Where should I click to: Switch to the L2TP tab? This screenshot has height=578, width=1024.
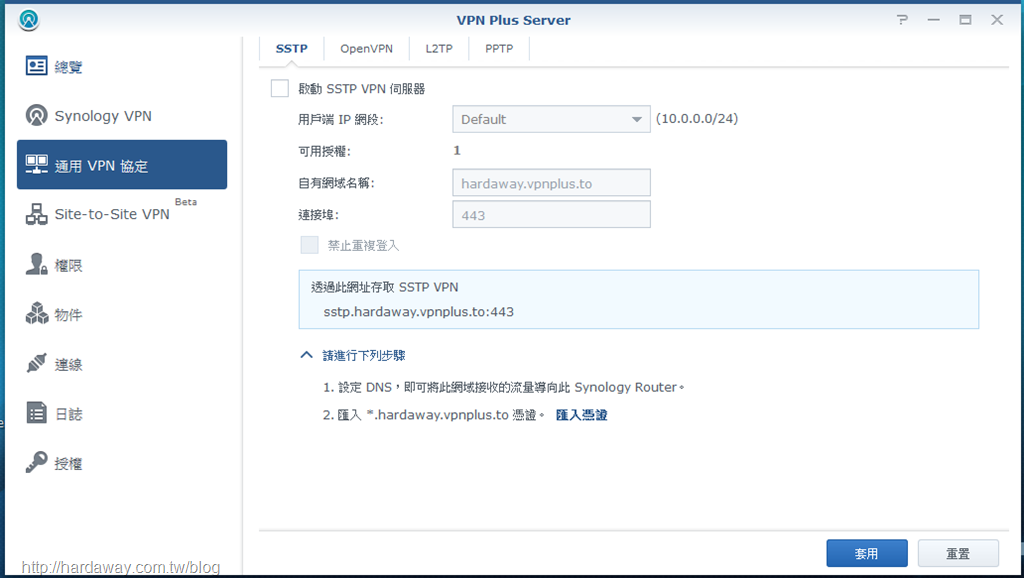[x=439, y=48]
